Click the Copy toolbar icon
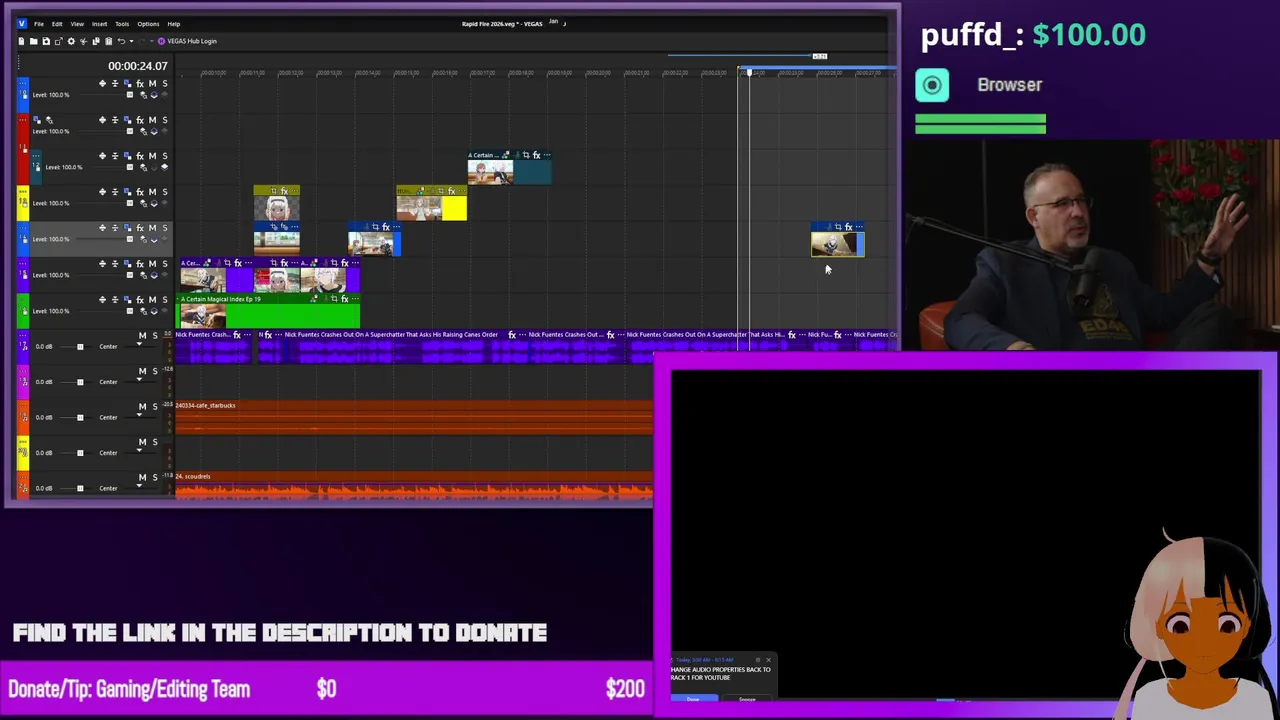 pos(96,41)
